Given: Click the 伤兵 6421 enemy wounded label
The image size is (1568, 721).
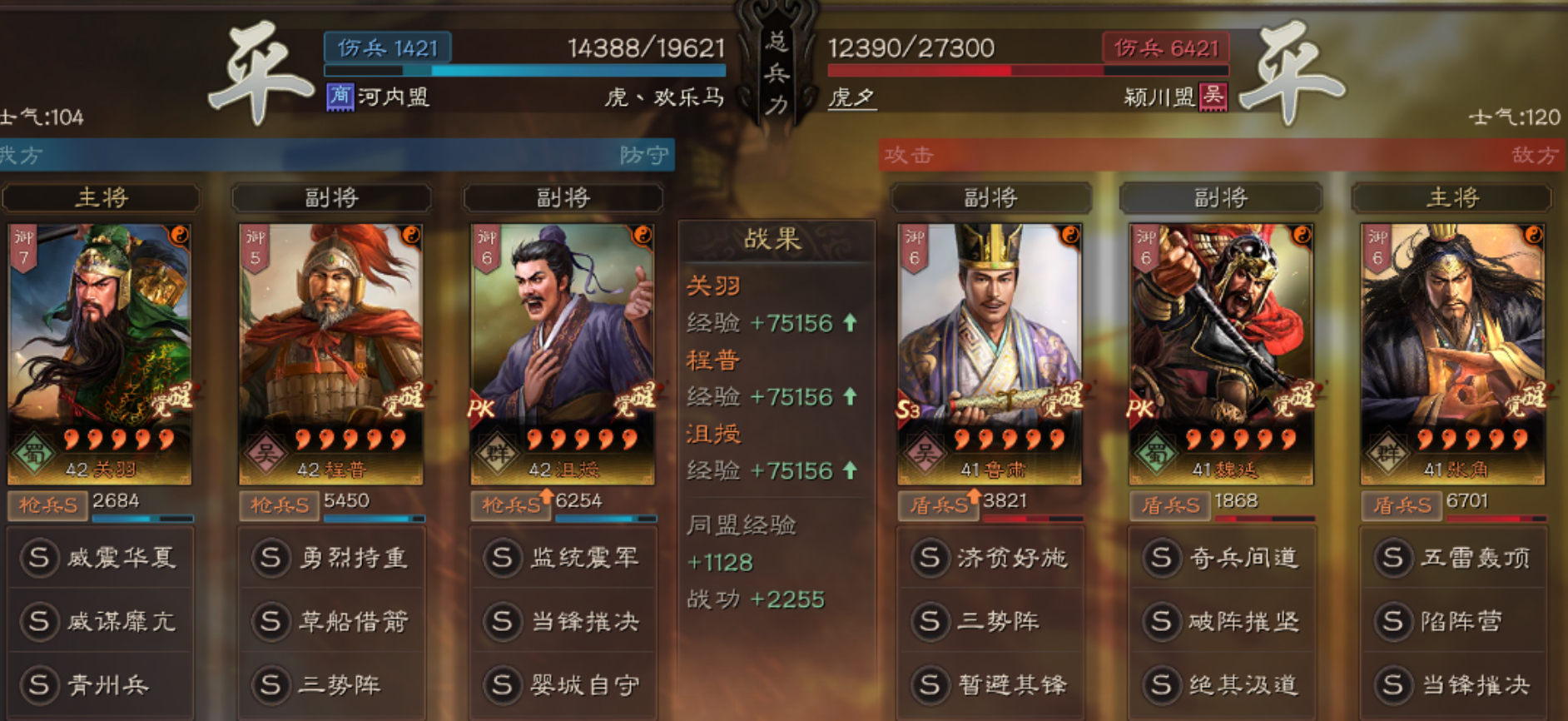Looking at the screenshot, I should click(x=1166, y=47).
